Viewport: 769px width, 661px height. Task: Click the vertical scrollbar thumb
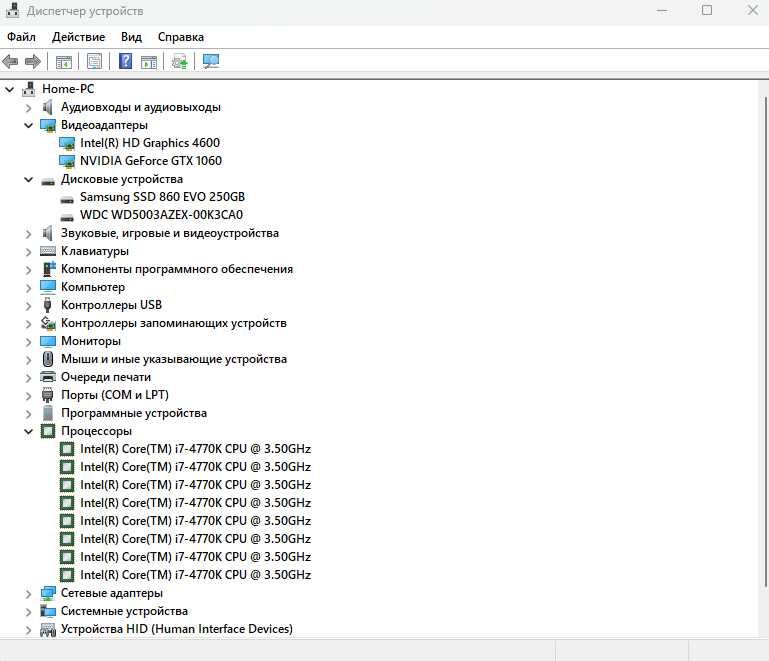[x=765, y=341]
